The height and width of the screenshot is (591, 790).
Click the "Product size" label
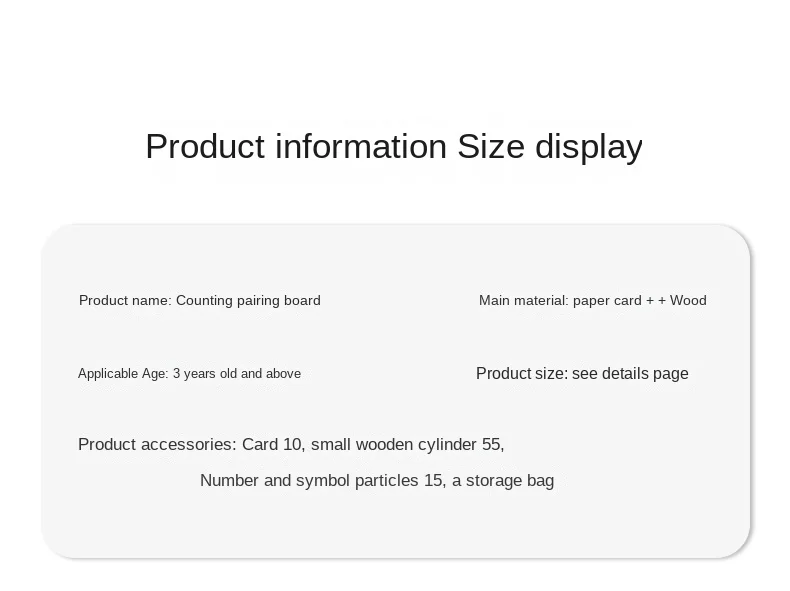[x=521, y=374]
